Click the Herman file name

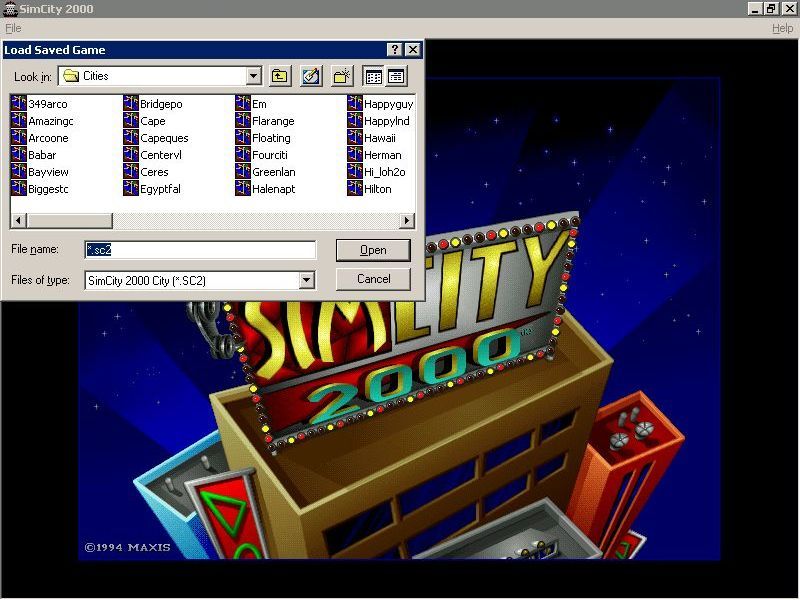tap(383, 155)
